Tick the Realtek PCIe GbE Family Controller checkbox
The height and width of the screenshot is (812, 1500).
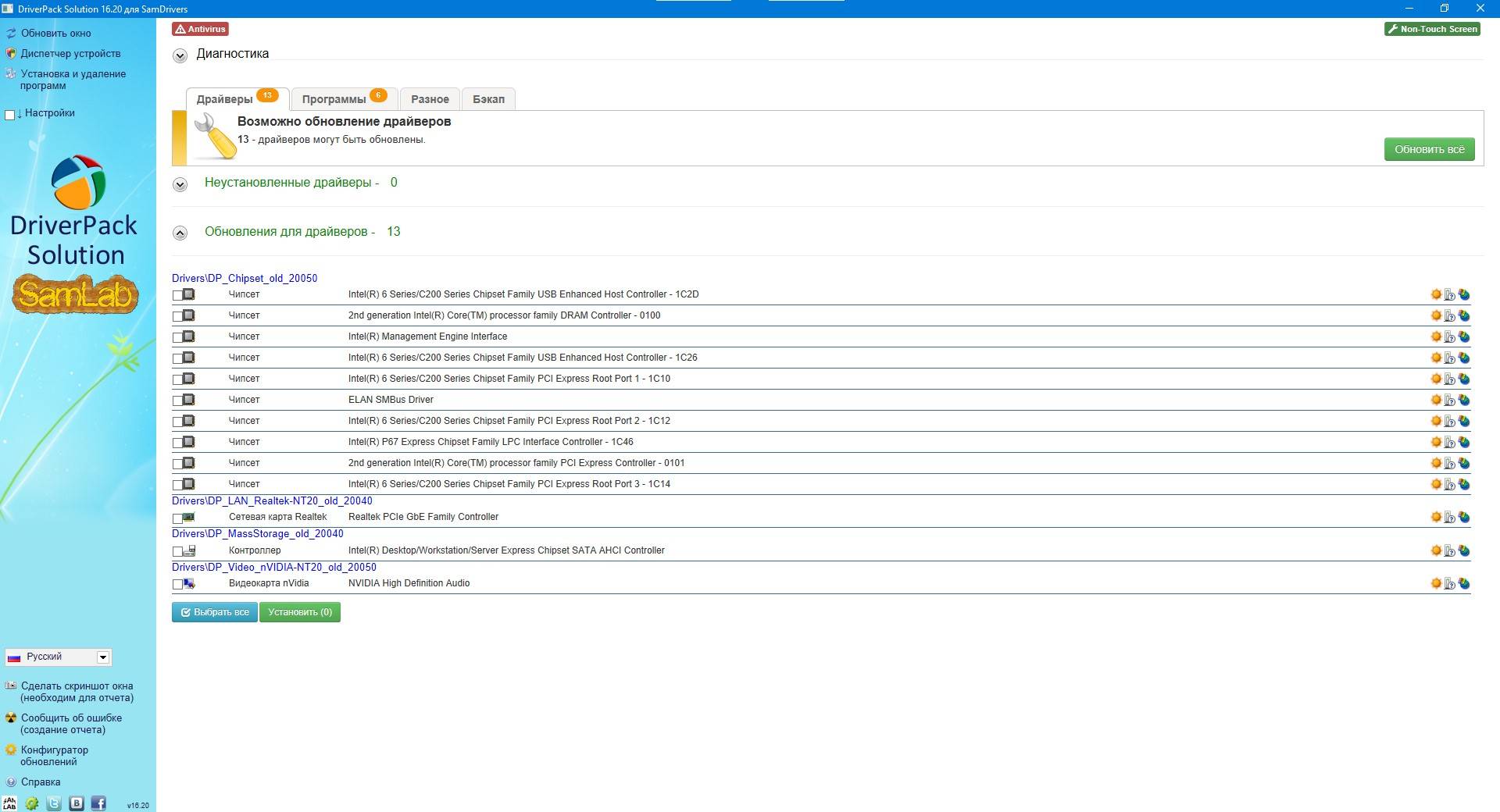point(177,518)
